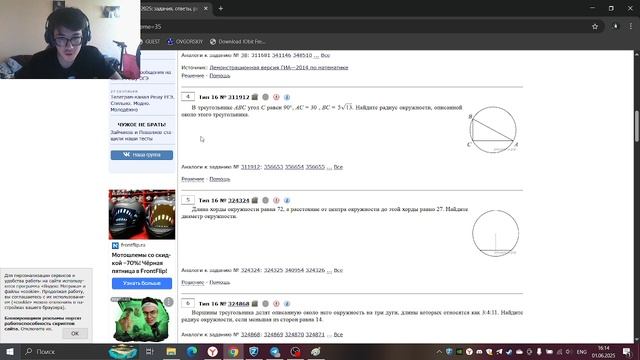Open the notification center icon

627,351
